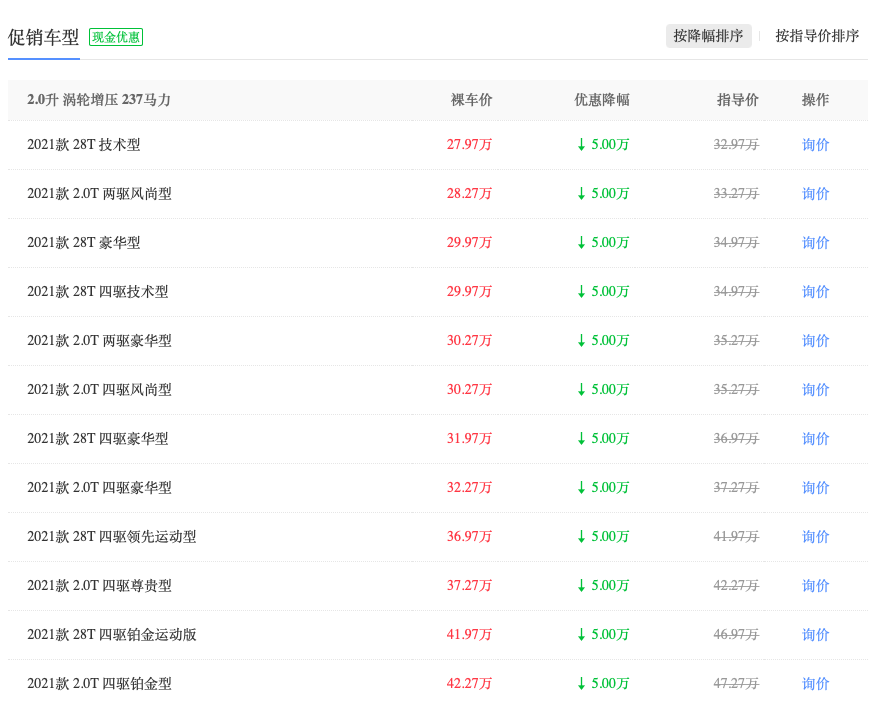Open model name 2021款 2.0T 四驱豪华型
The image size is (875, 706).
(x=99, y=488)
